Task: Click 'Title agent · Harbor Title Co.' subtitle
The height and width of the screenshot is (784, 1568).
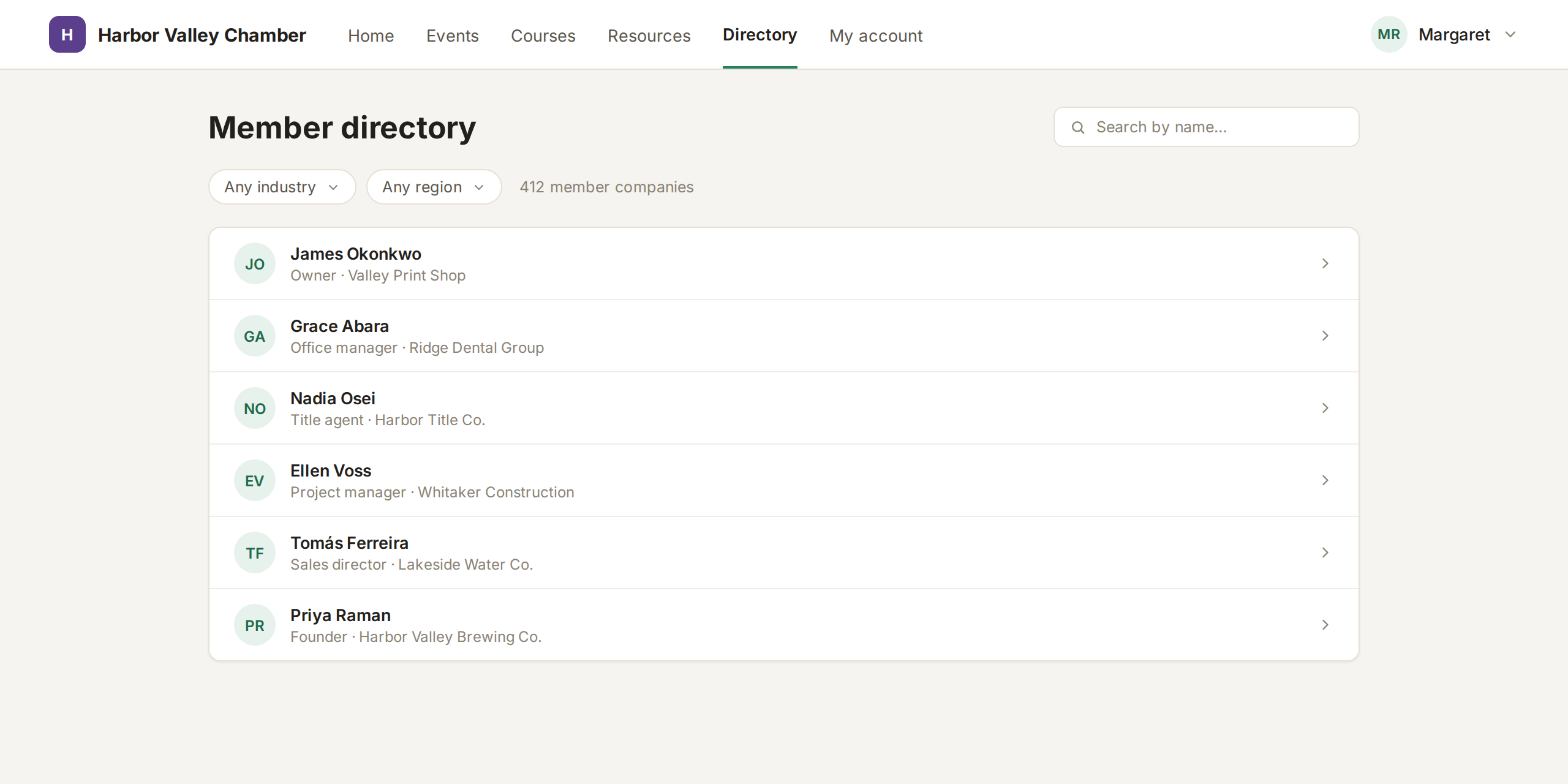Action: click(388, 420)
